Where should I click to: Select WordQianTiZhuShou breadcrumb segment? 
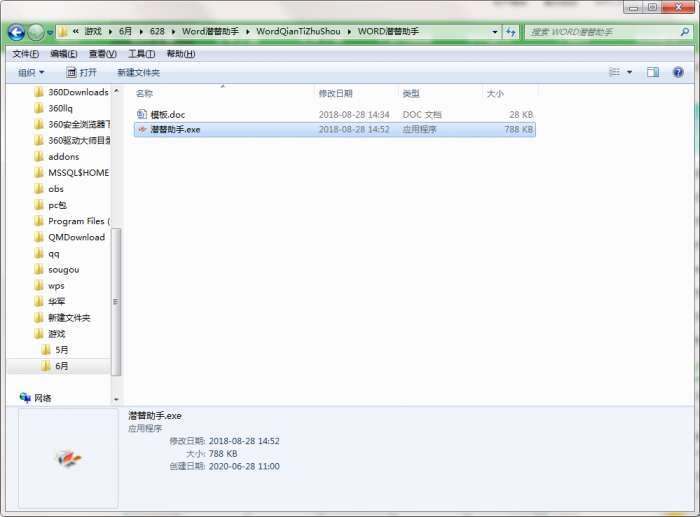(x=298, y=31)
